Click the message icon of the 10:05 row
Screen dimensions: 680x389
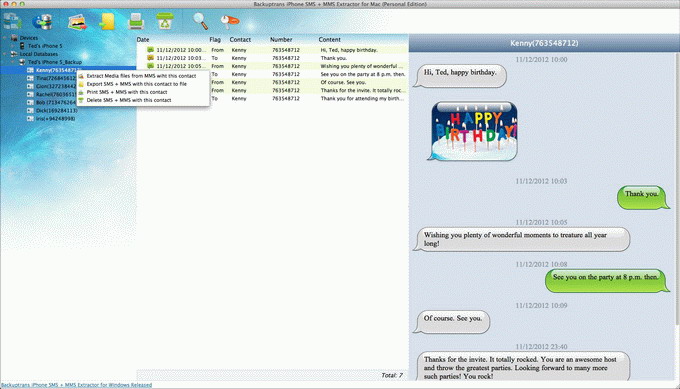pyautogui.click(x=150, y=66)
